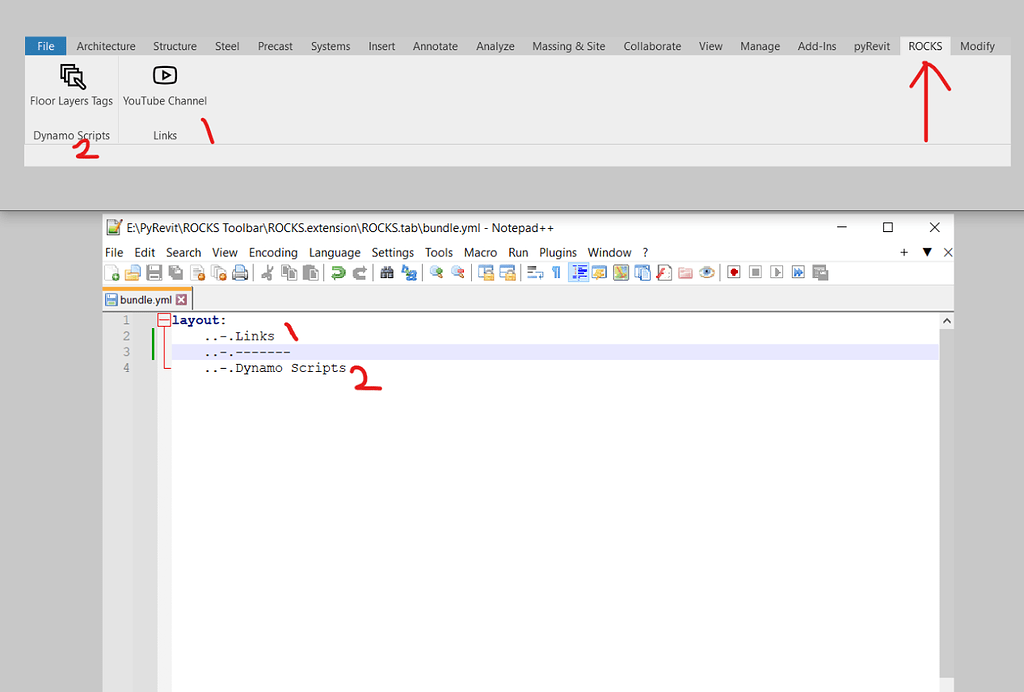The height and width of the screenshot is (692, 1024).
Task: Print the current document
Action: 239,272
